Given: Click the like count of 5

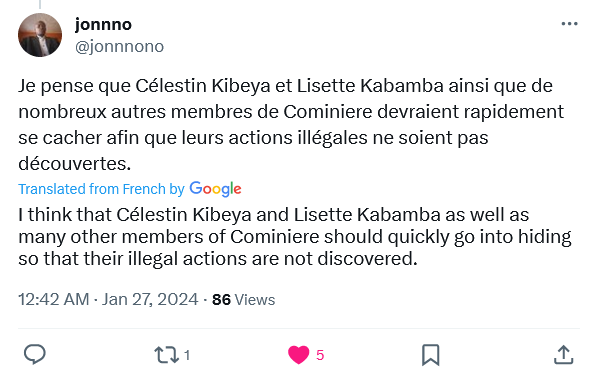Looking at the screenshot, I should [320, 355].
